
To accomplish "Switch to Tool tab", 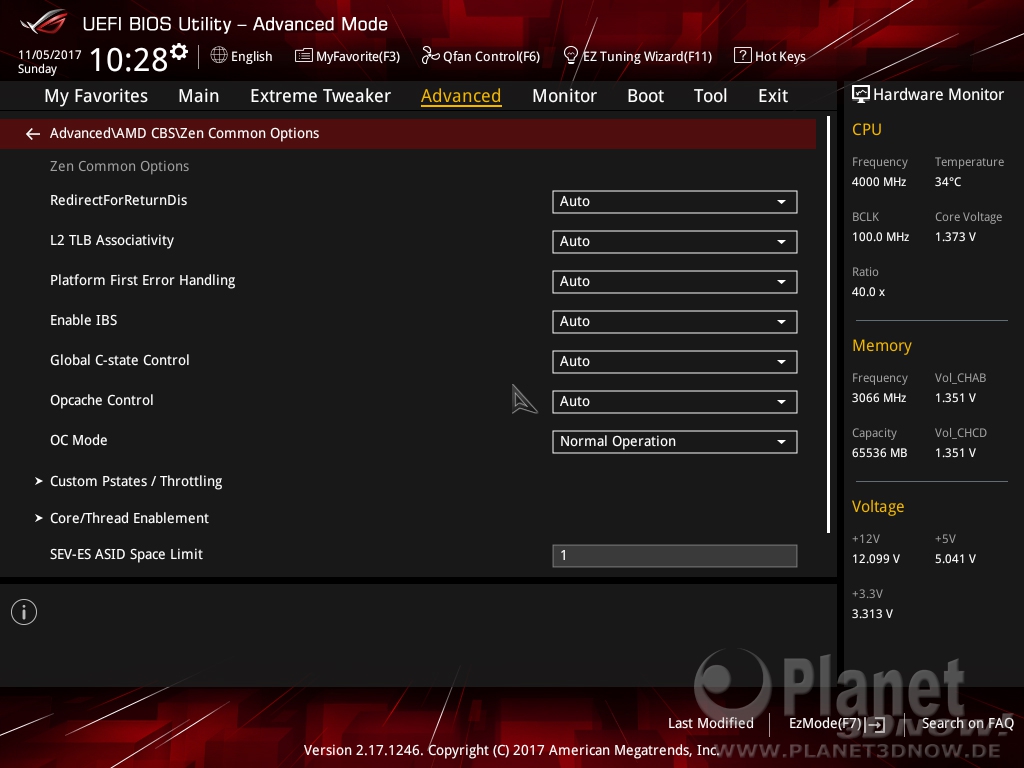I will 710,96.
